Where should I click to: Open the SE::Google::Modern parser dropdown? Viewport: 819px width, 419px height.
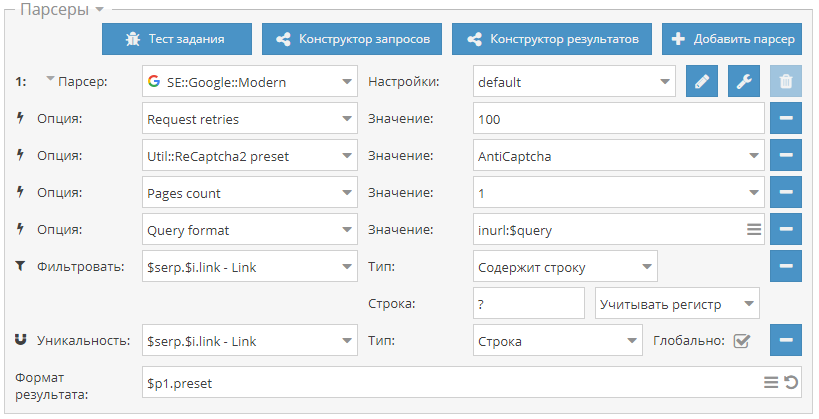click(250, 81)
